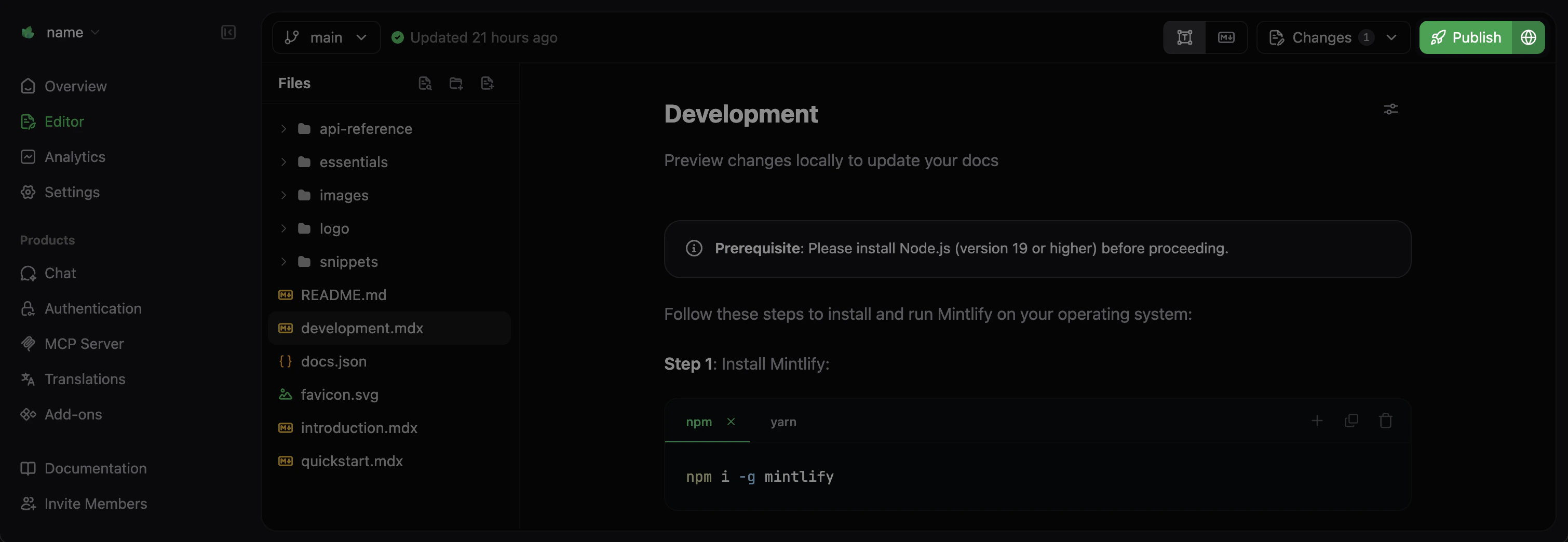Create a new file in Files panel

point(487,83)
